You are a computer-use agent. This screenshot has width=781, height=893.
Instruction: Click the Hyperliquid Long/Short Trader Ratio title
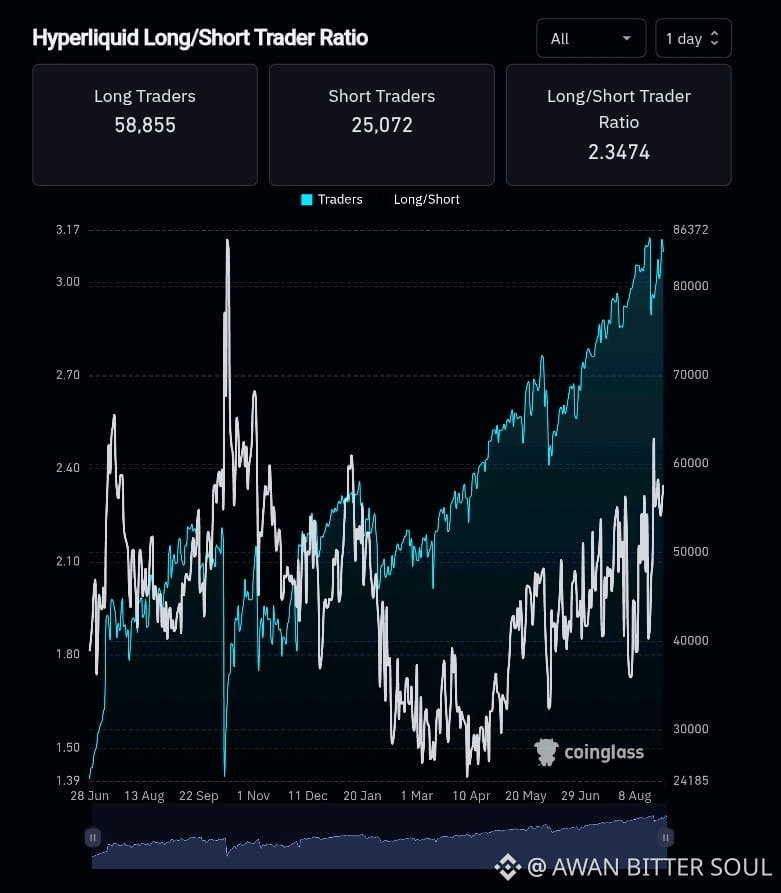[200, 38]
